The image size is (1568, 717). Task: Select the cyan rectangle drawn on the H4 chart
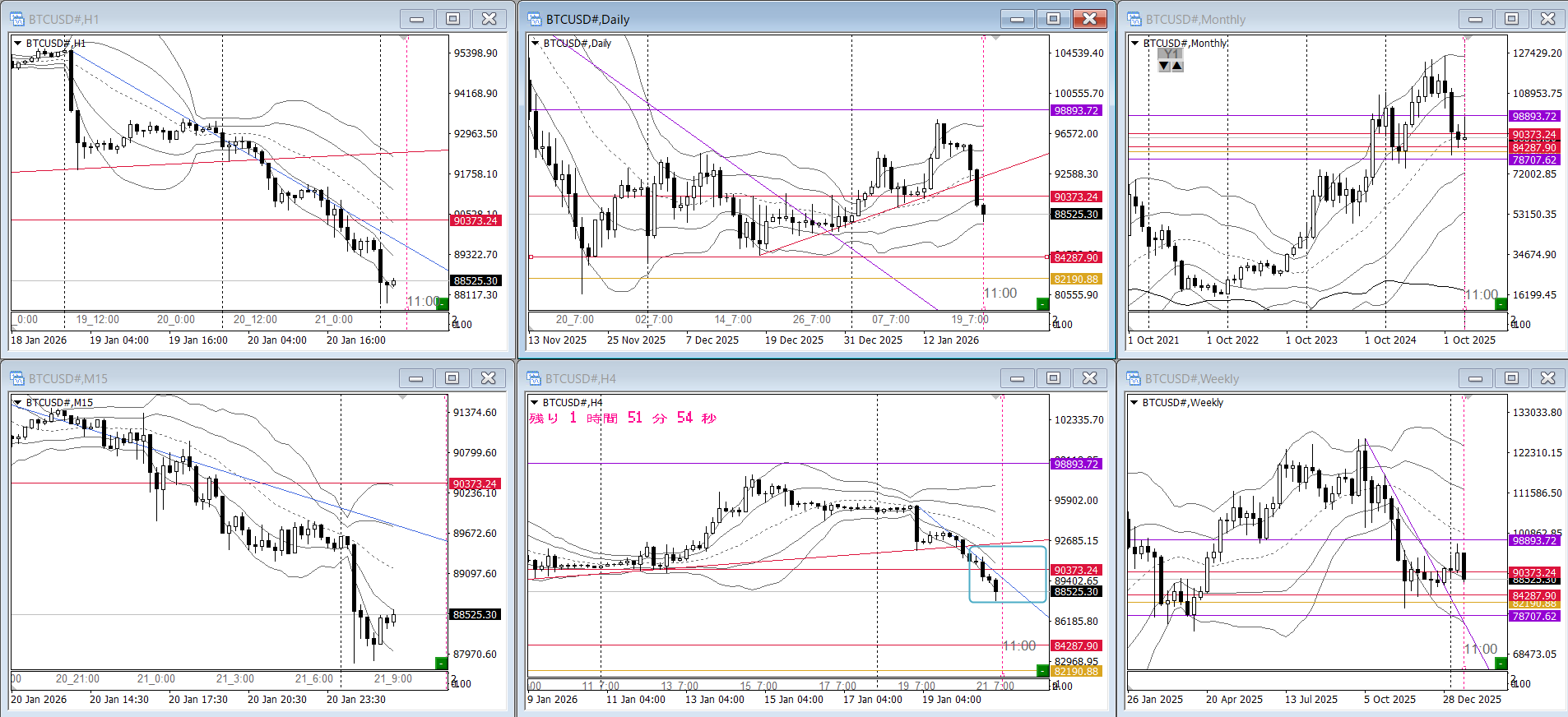971,574
